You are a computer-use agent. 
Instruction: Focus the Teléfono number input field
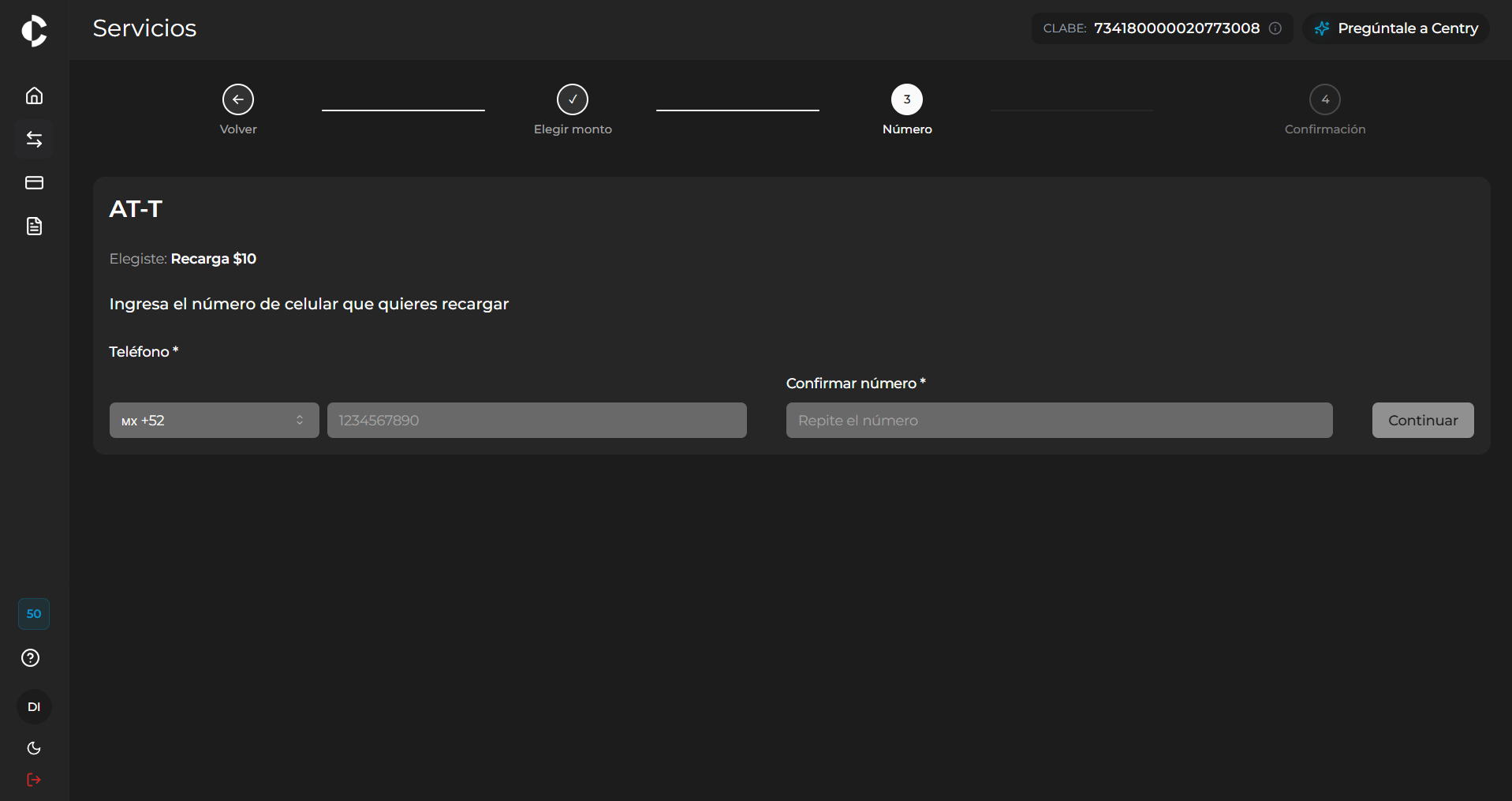tap(537, 421)
